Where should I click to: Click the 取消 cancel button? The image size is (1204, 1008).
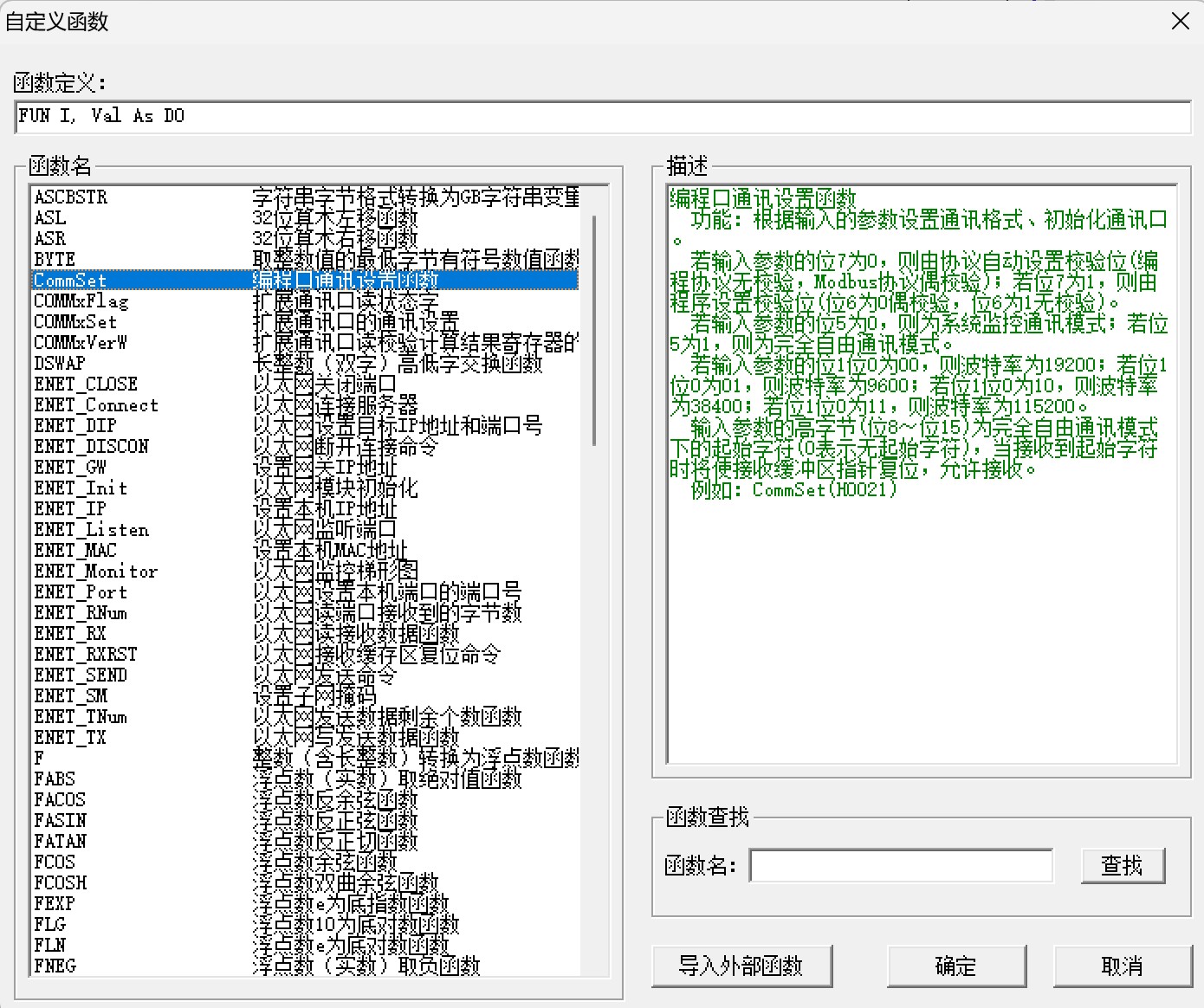point(1123,966)
